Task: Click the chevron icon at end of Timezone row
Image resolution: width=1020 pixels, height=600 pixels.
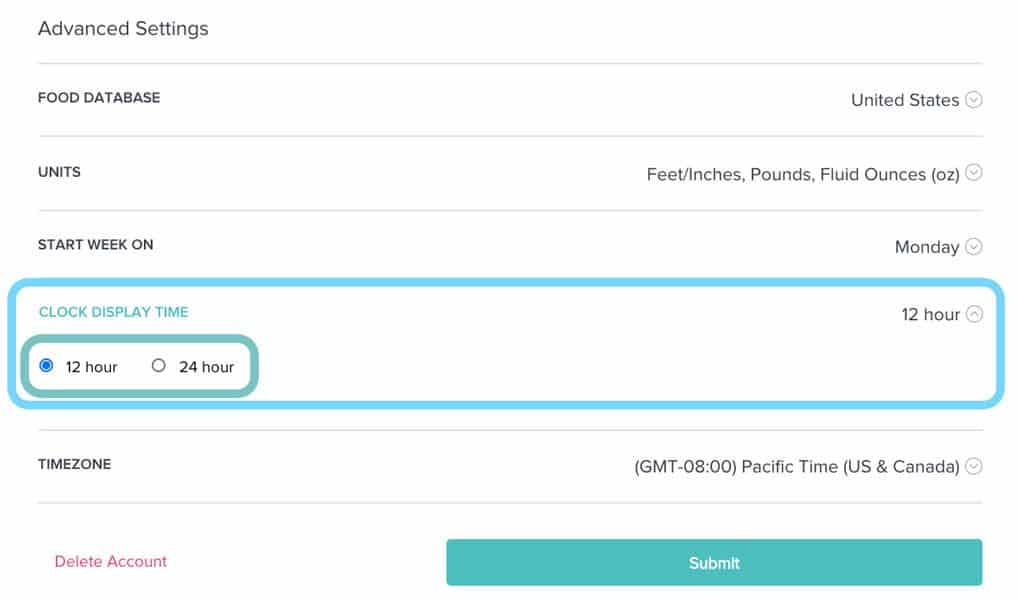Action: pyautogui.click(x=974, y=466)
